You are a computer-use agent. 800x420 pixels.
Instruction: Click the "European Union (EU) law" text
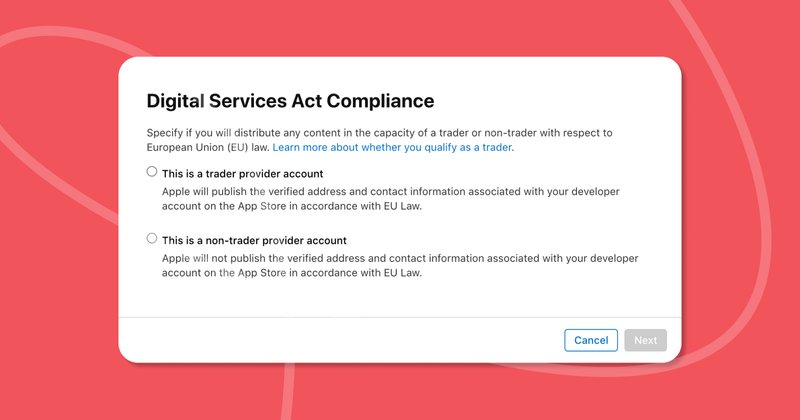pyautogui.click(x=207, y=147)
